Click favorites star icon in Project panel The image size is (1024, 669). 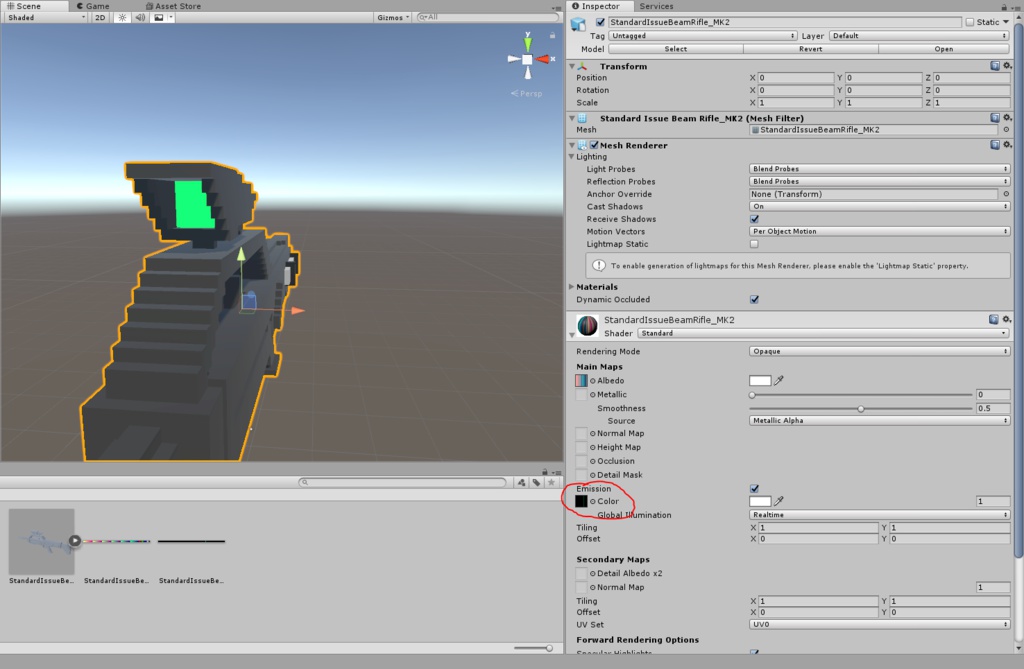(551, 482)
